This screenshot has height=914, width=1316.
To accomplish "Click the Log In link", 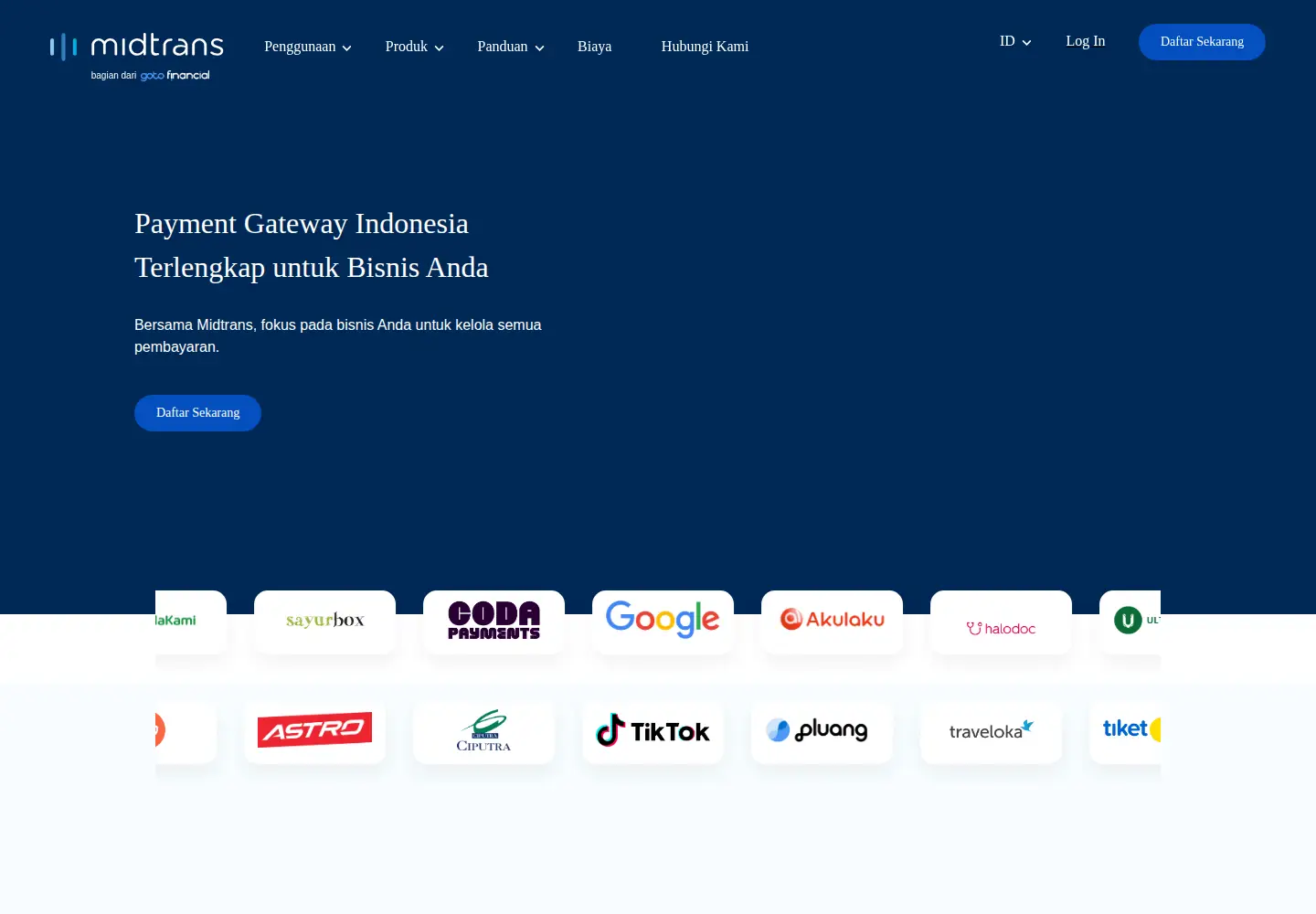I will (x=1085, y=41).
